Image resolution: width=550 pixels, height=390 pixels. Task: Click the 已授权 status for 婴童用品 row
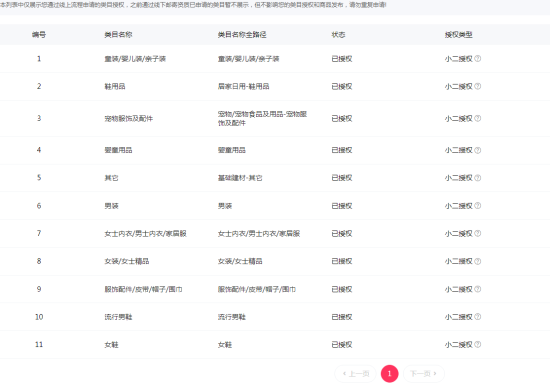point(342,150)
